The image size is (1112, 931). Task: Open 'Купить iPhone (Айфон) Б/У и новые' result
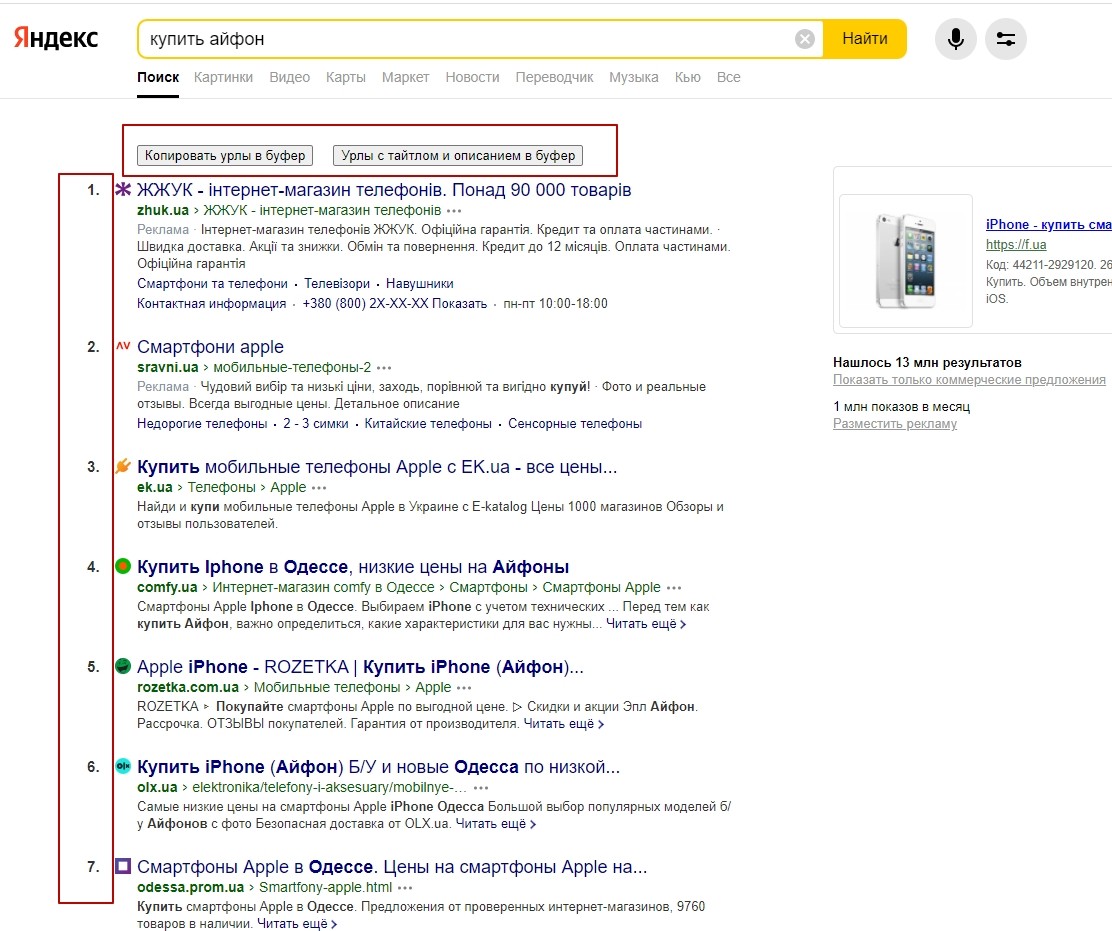(378, 766)
